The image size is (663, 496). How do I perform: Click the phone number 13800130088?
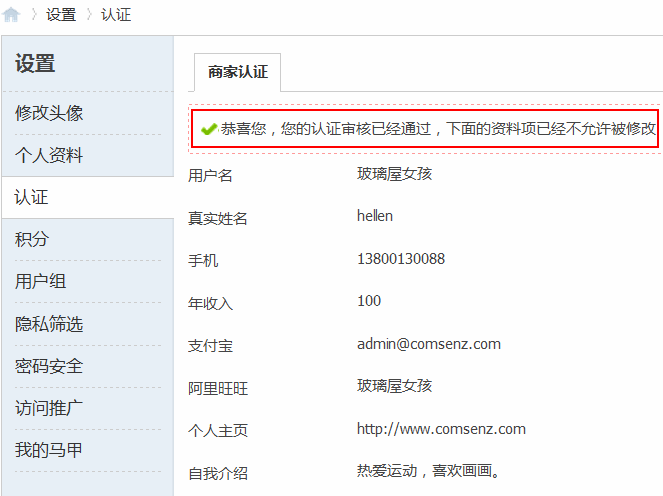[400, 259]
